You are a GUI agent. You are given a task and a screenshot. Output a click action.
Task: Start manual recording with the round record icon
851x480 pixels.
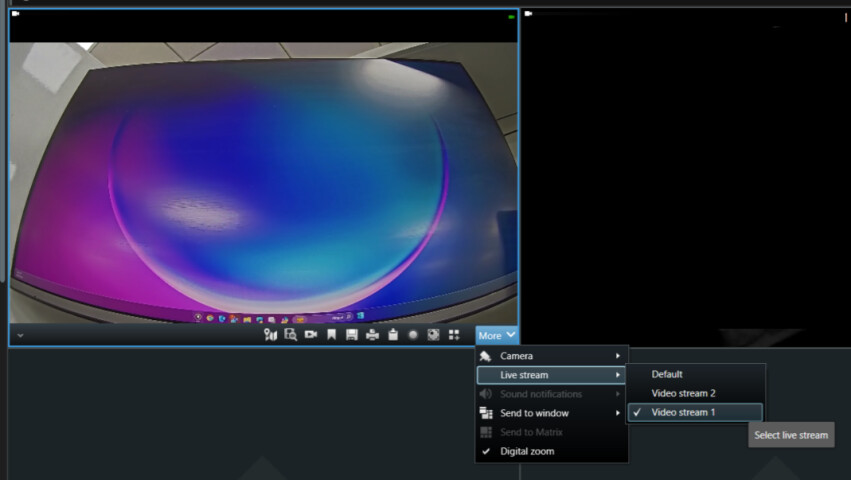(413, 335)
